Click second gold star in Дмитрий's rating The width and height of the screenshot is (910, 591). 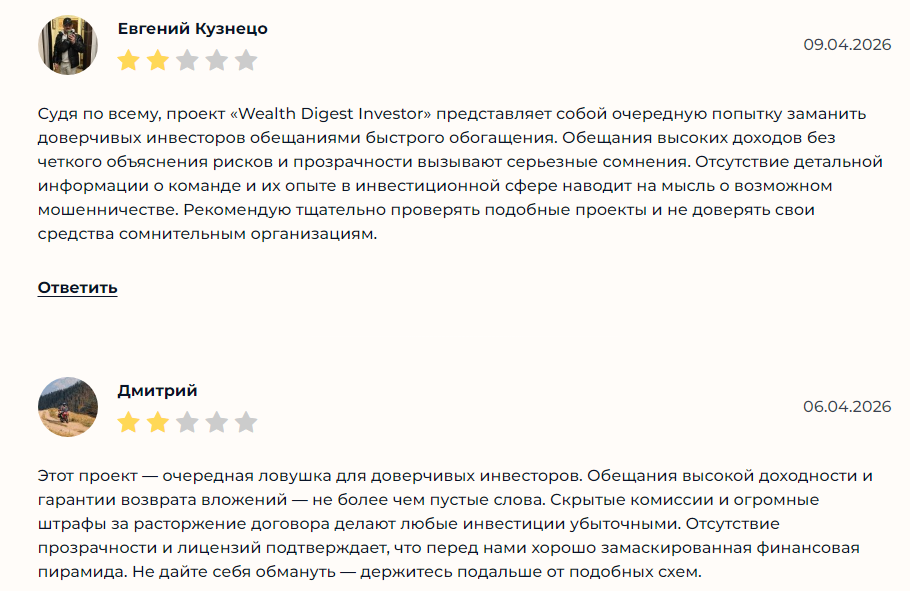[158, 422]
